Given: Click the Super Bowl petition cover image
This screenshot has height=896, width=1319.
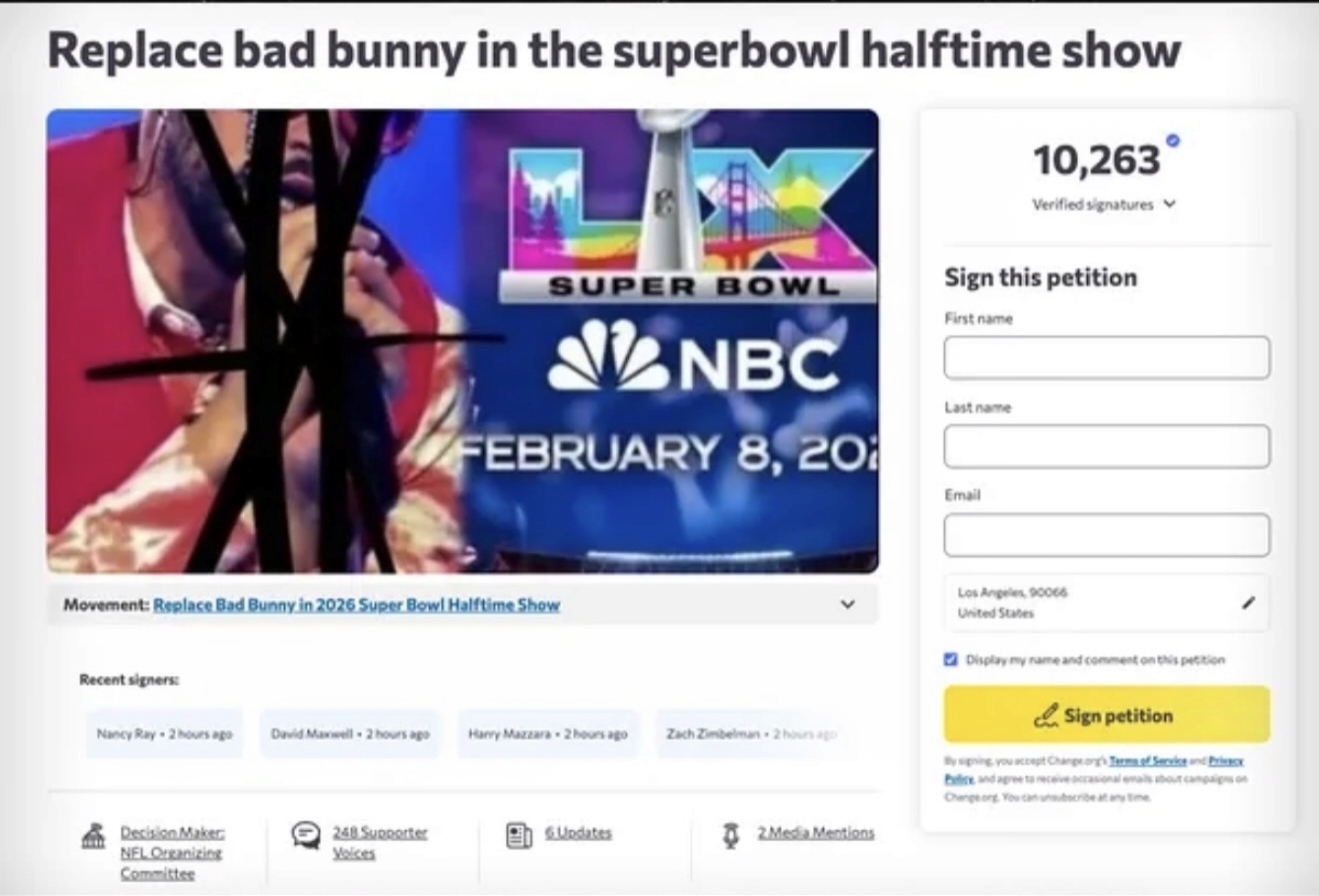Looking at the screenshot, I should (462, 341).
